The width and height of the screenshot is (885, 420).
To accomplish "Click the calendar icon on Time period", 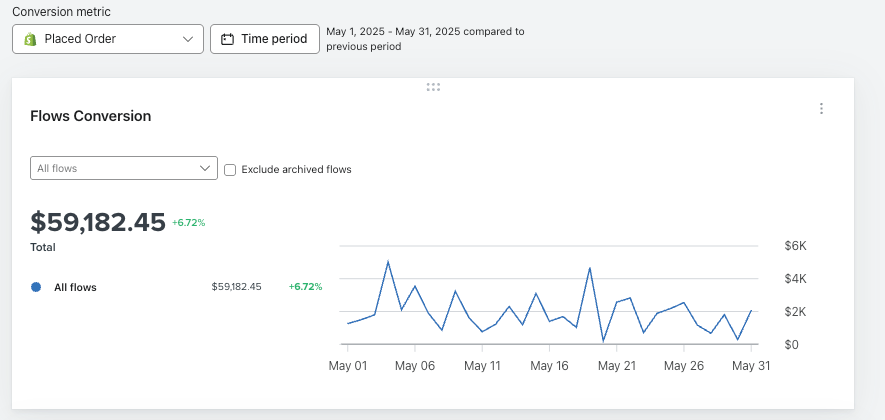I will 227,39.
